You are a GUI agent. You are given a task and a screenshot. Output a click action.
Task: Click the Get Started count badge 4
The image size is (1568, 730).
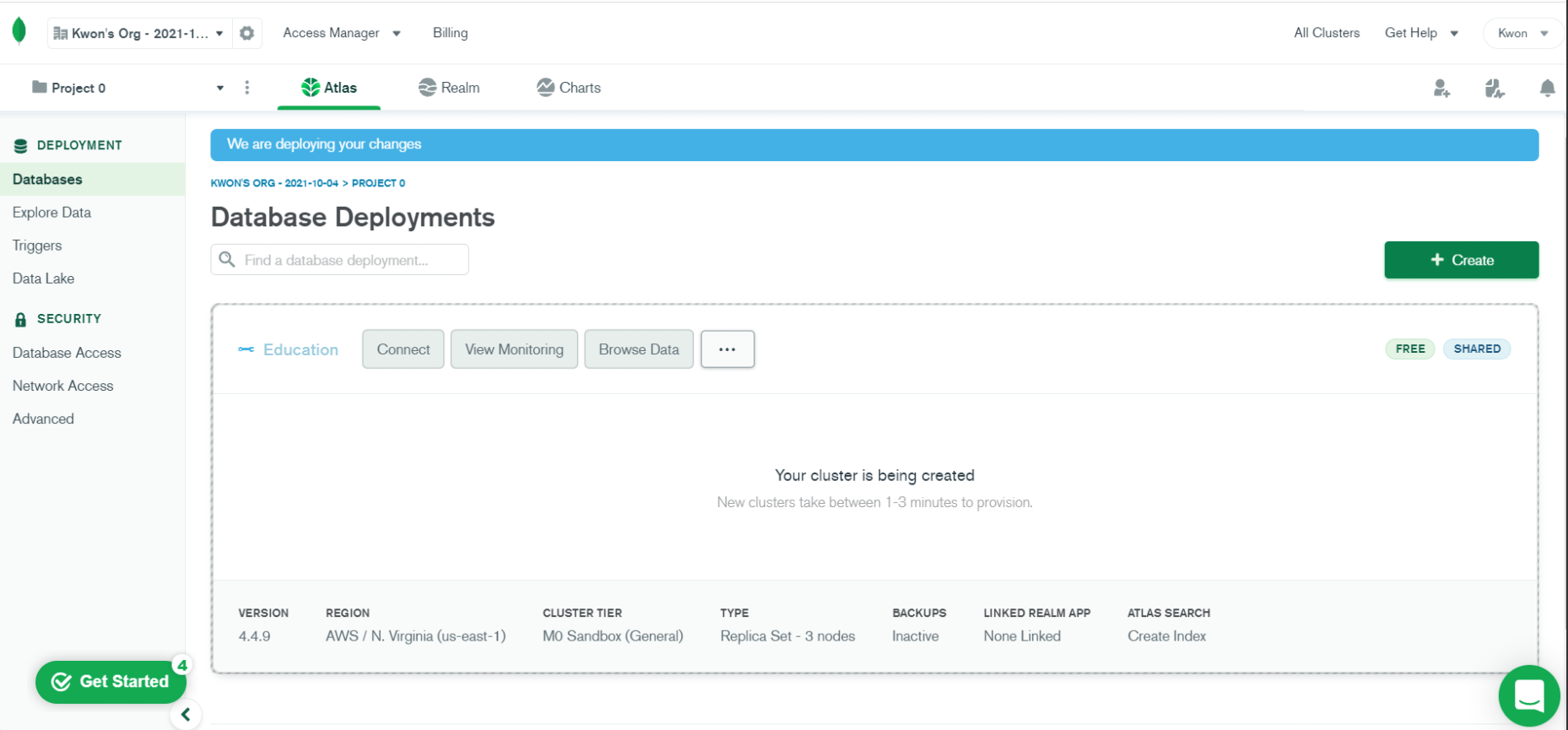[181, 665]
